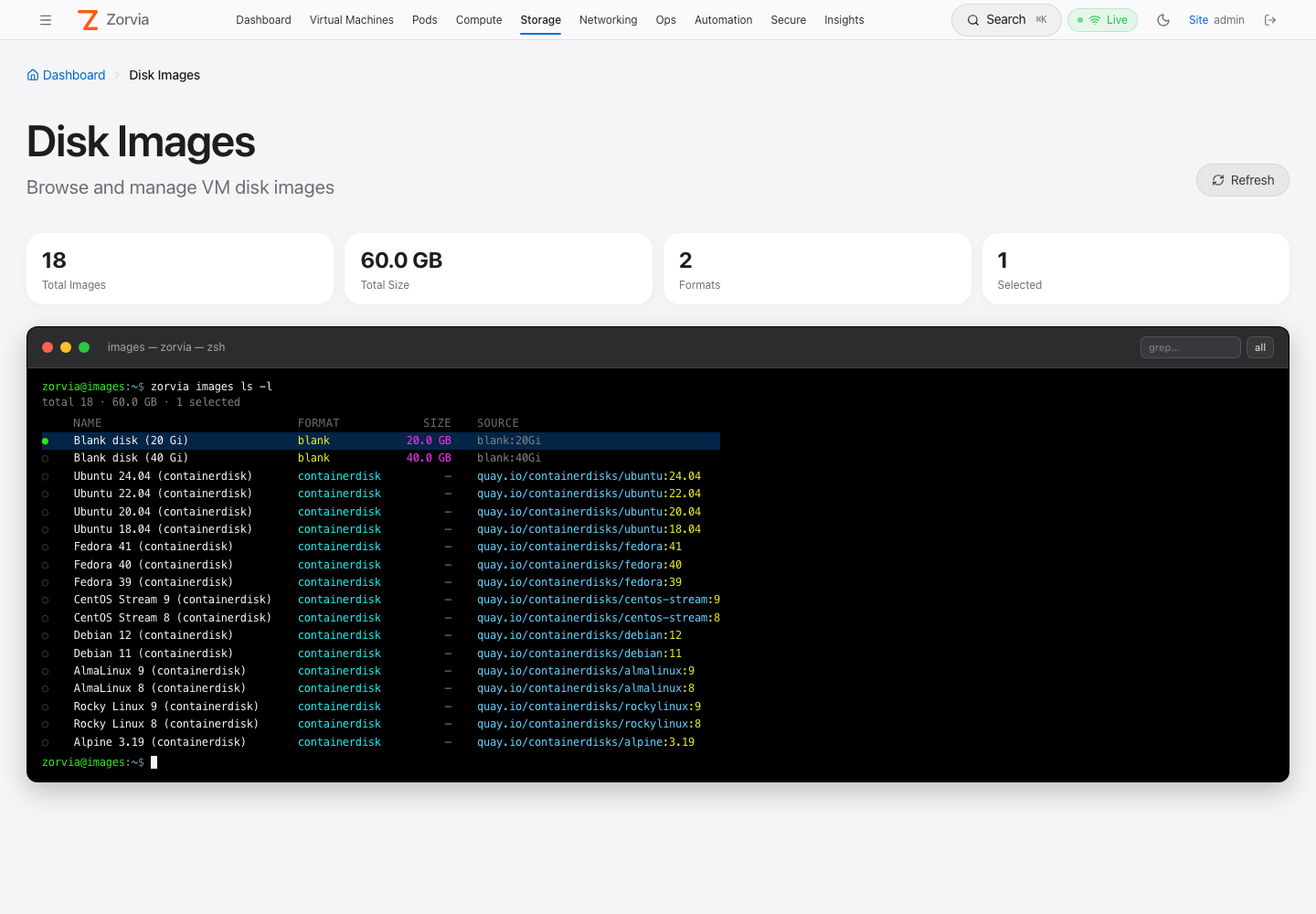
Task: Click source 'quay.io/containerdisks/fedora:41'
Action: coord(579,547)
